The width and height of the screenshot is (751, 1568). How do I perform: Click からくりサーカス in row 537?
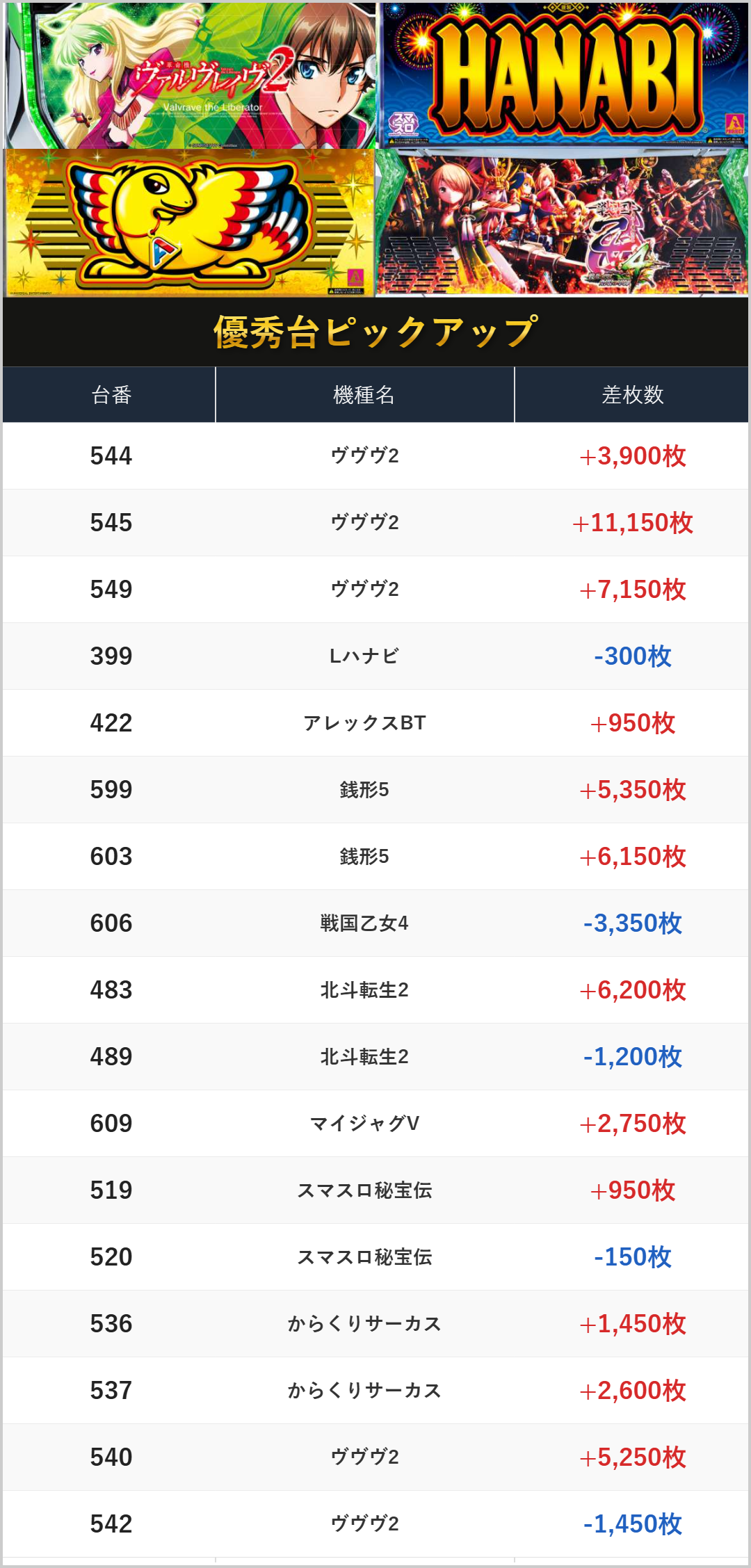364,1391
